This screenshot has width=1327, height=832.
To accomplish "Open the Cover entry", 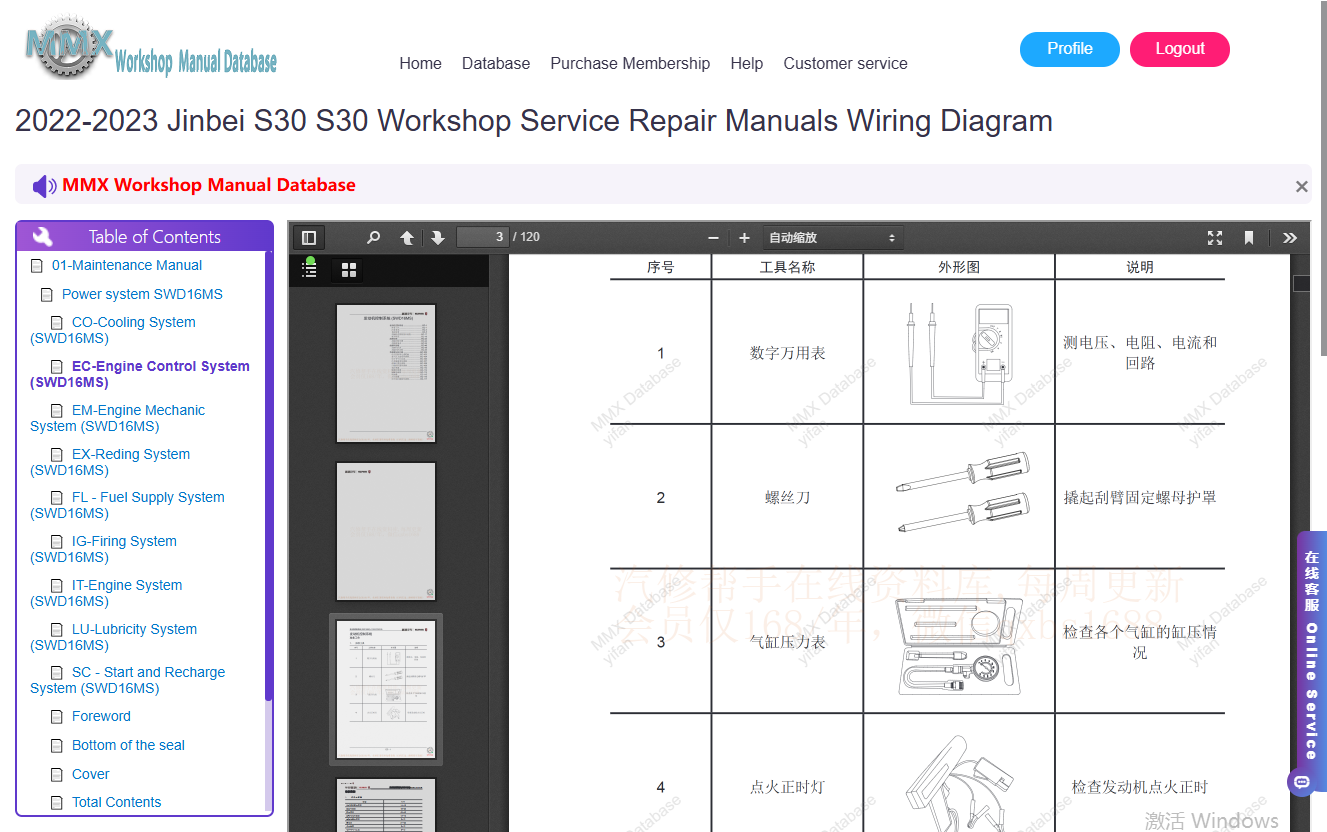I will tap(91, 774).
